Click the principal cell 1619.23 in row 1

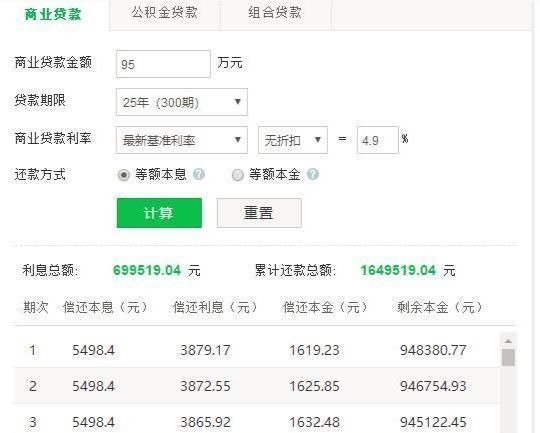tap(314, 350)
